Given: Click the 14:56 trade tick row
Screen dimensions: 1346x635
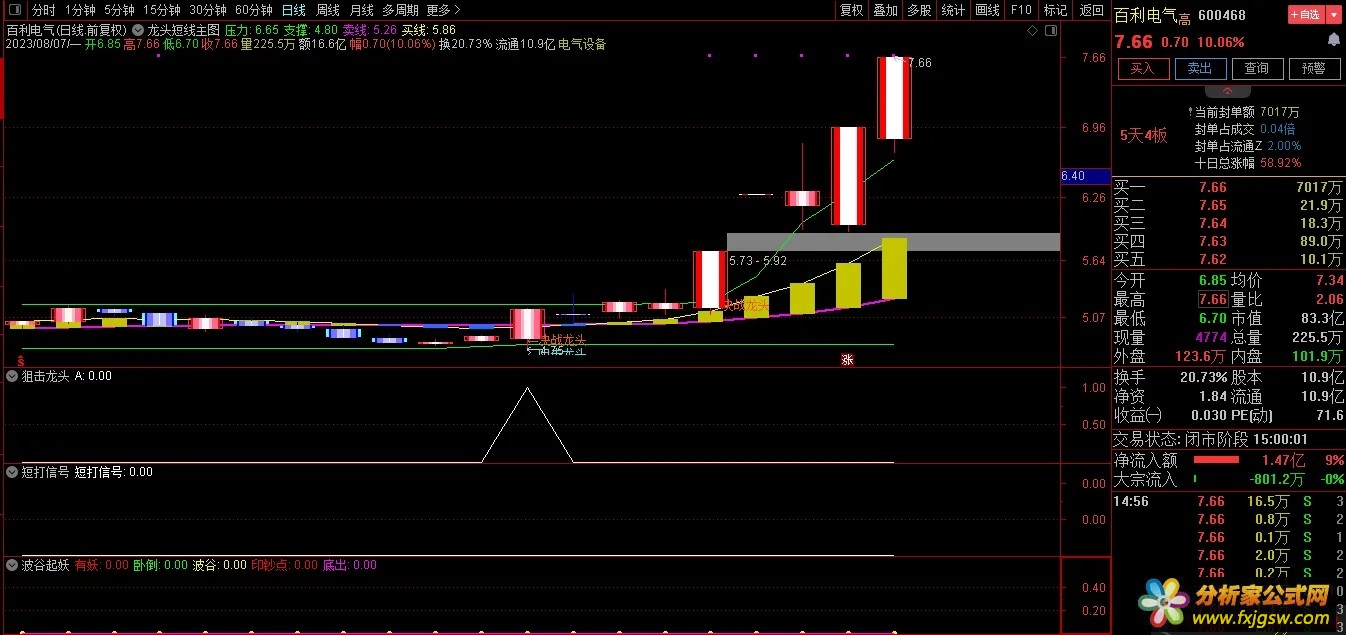Looking at the screenshot, I should (1229, 501).
